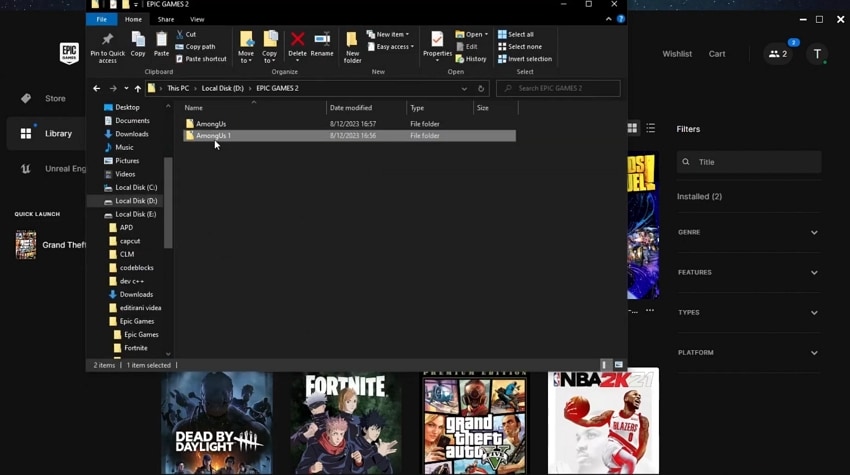Click Edit in Open group
The width and height of the screenshot is (850, 475).
(467, 47)
